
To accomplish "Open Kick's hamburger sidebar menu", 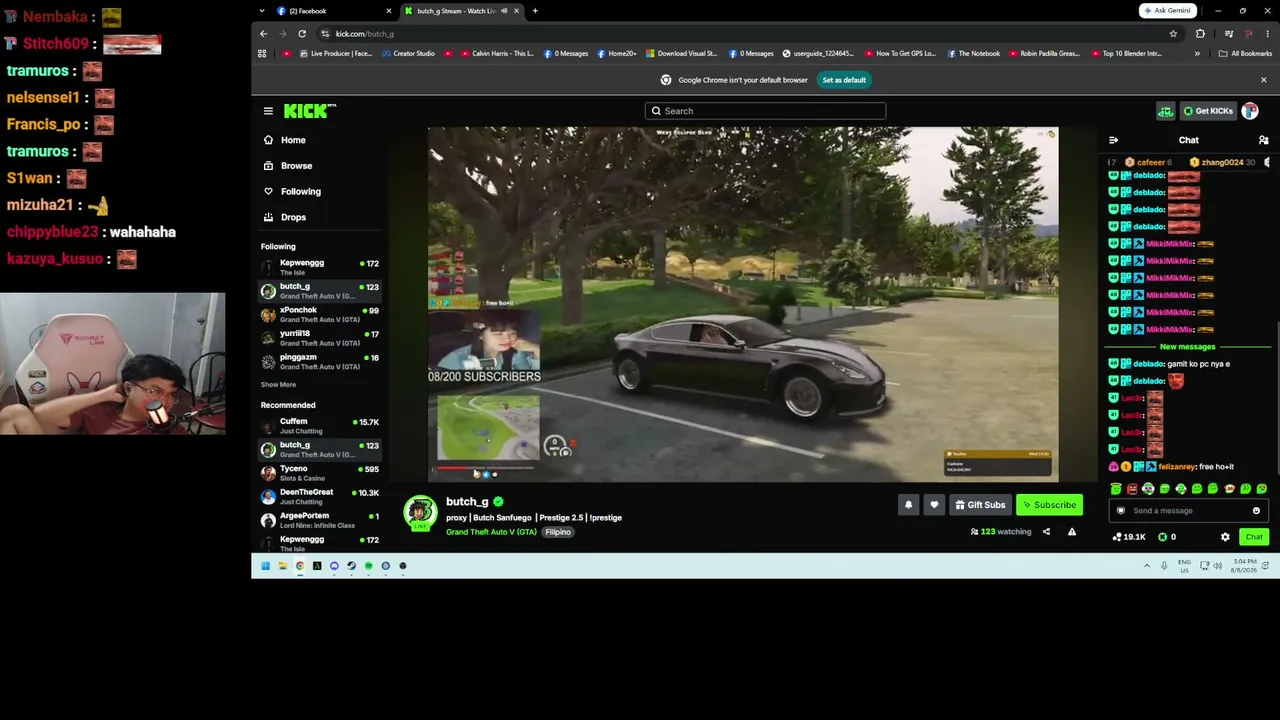I will (x=268, y=111).
